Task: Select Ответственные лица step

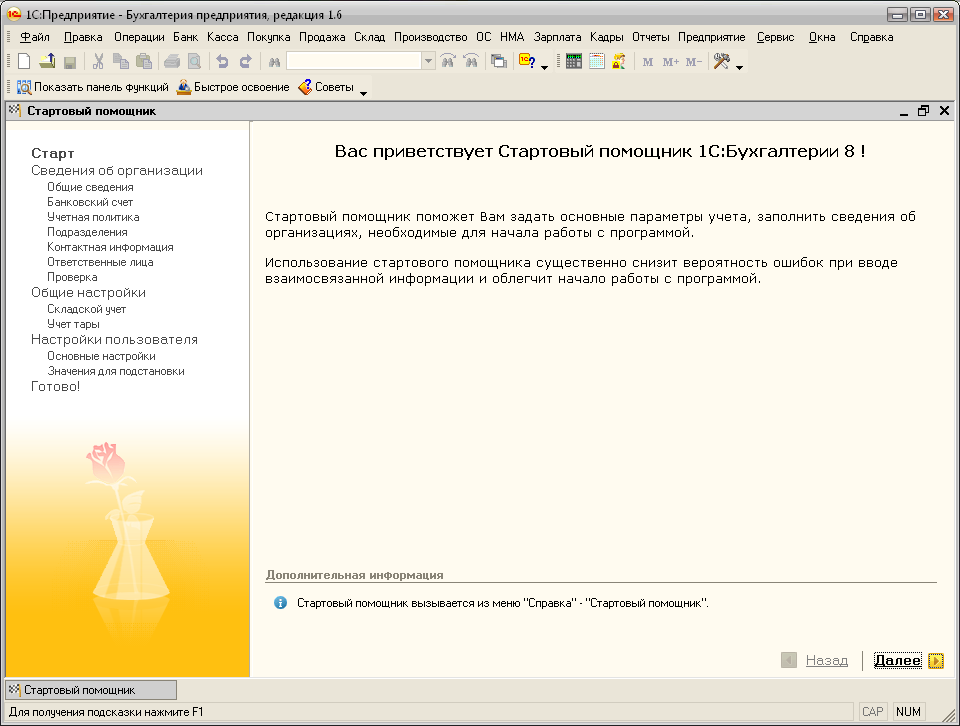Action: pos(100,262)
